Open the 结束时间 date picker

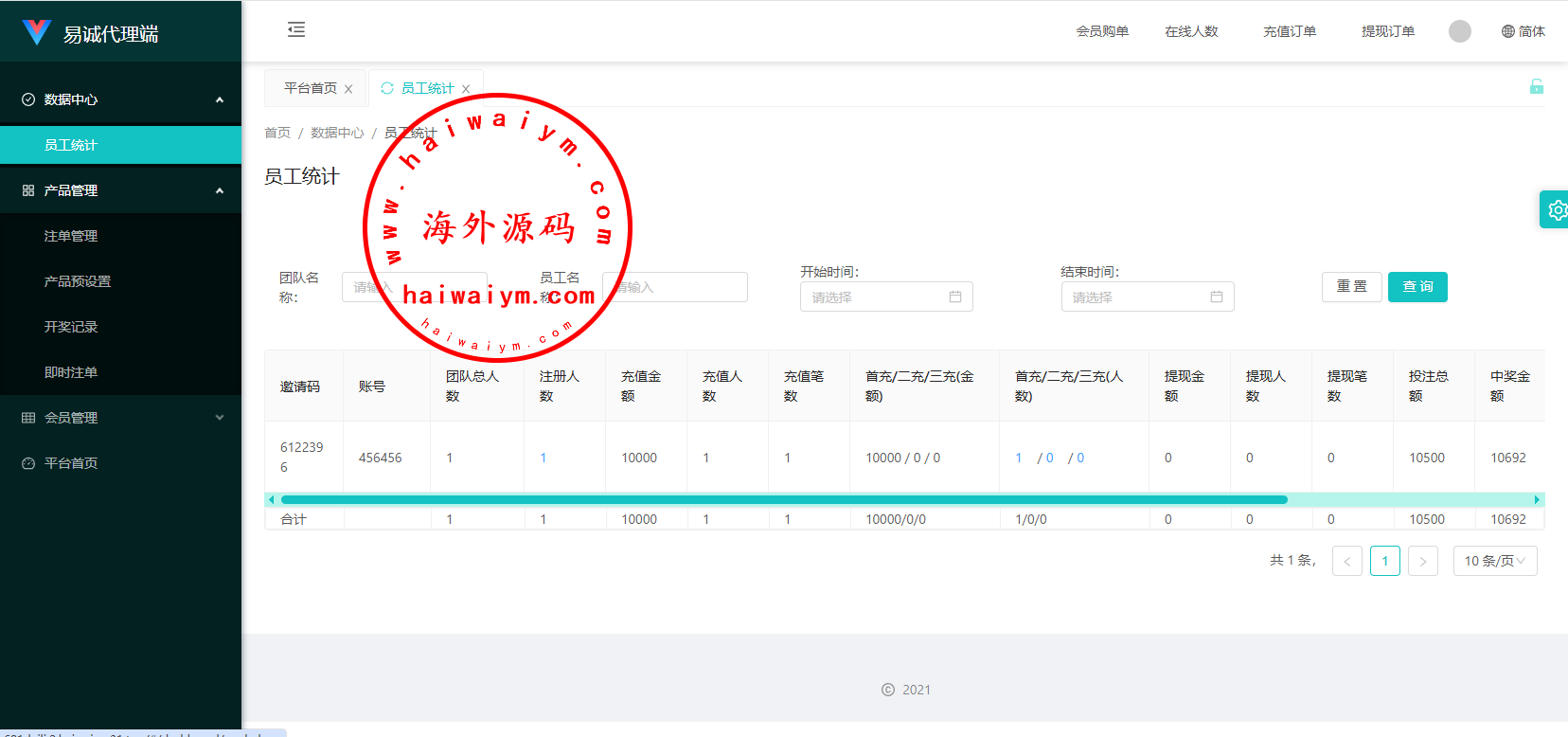(1147, 297)
